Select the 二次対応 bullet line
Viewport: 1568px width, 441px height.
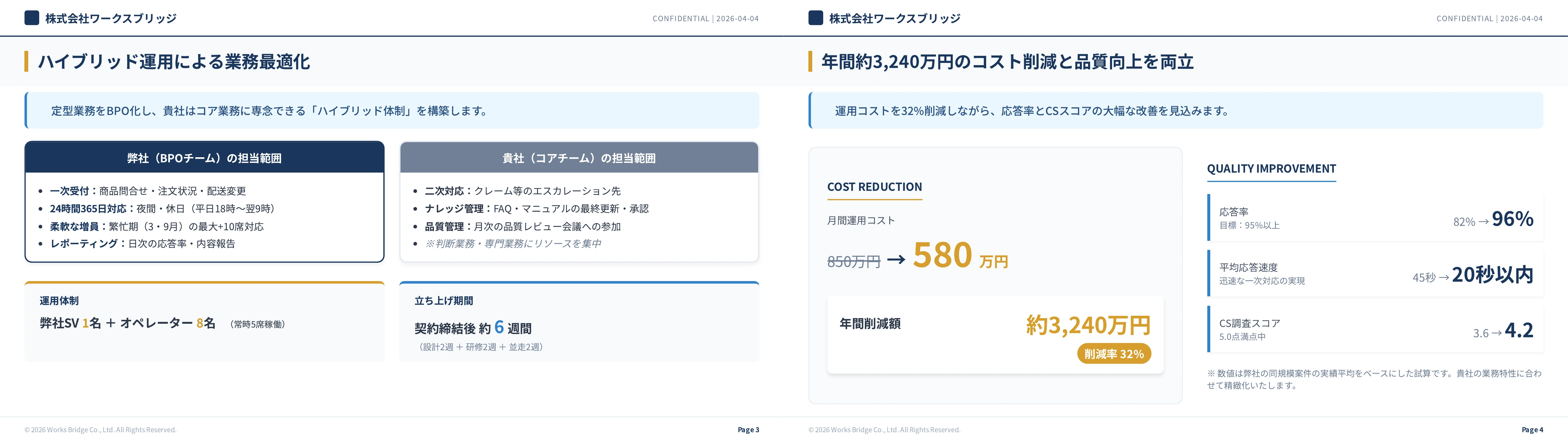point(523,191)
